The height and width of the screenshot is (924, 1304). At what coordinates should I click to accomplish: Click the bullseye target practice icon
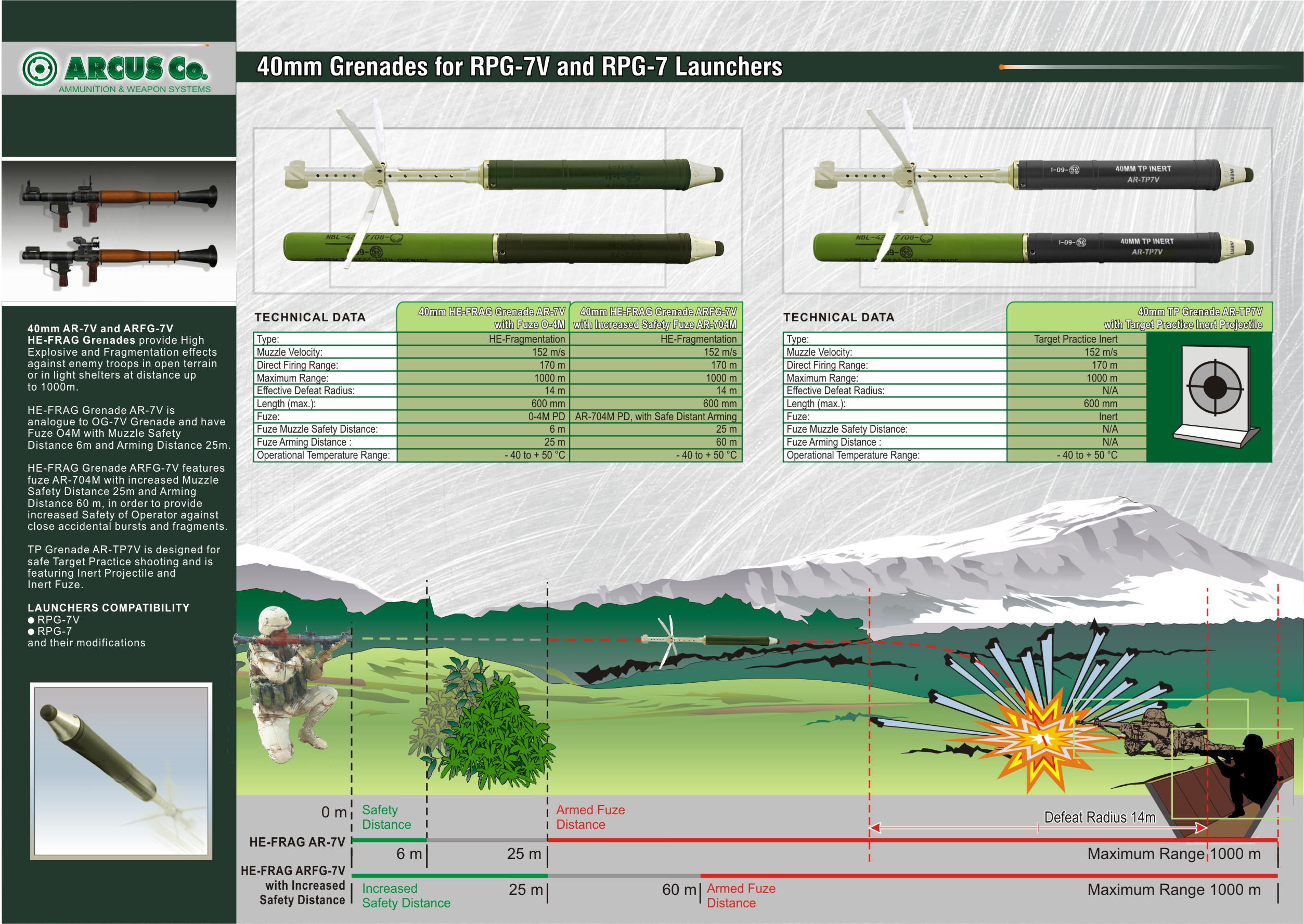point(1214,387)
